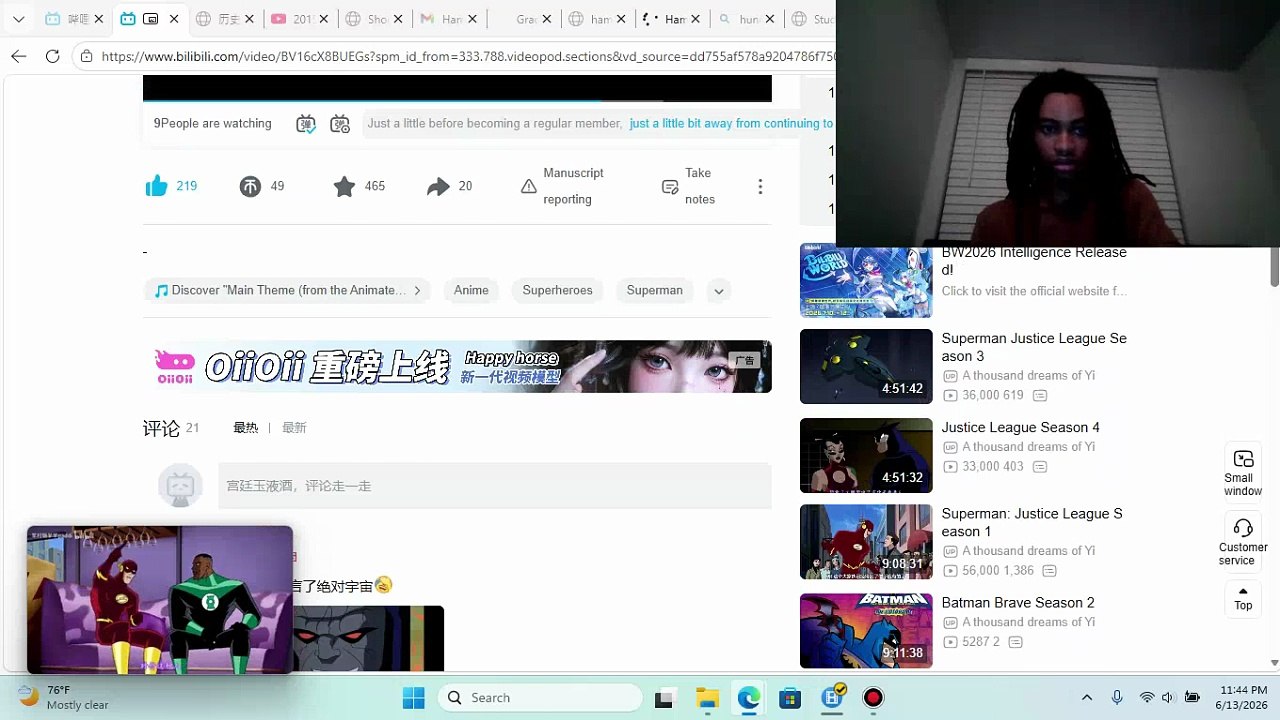Switch to the Gmail tab

point(449,19)
